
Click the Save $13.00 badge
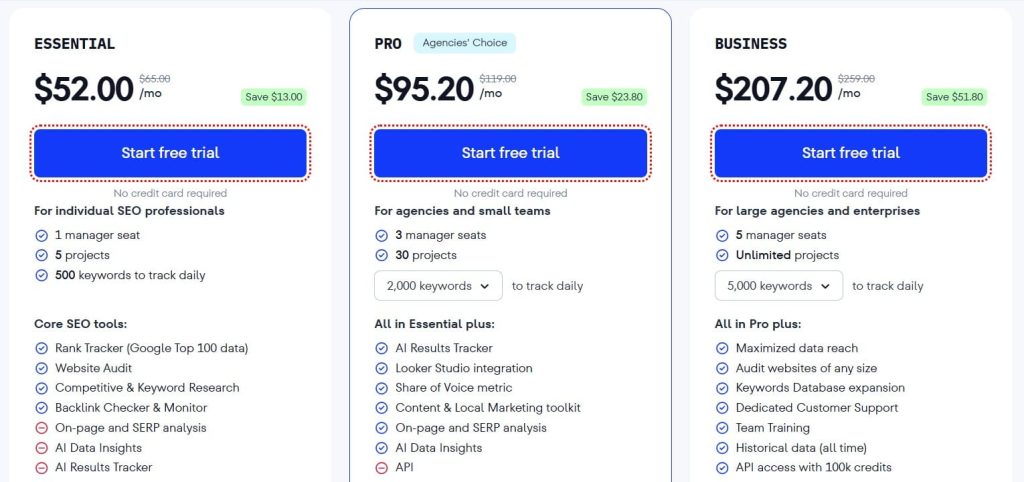[272, 97]
